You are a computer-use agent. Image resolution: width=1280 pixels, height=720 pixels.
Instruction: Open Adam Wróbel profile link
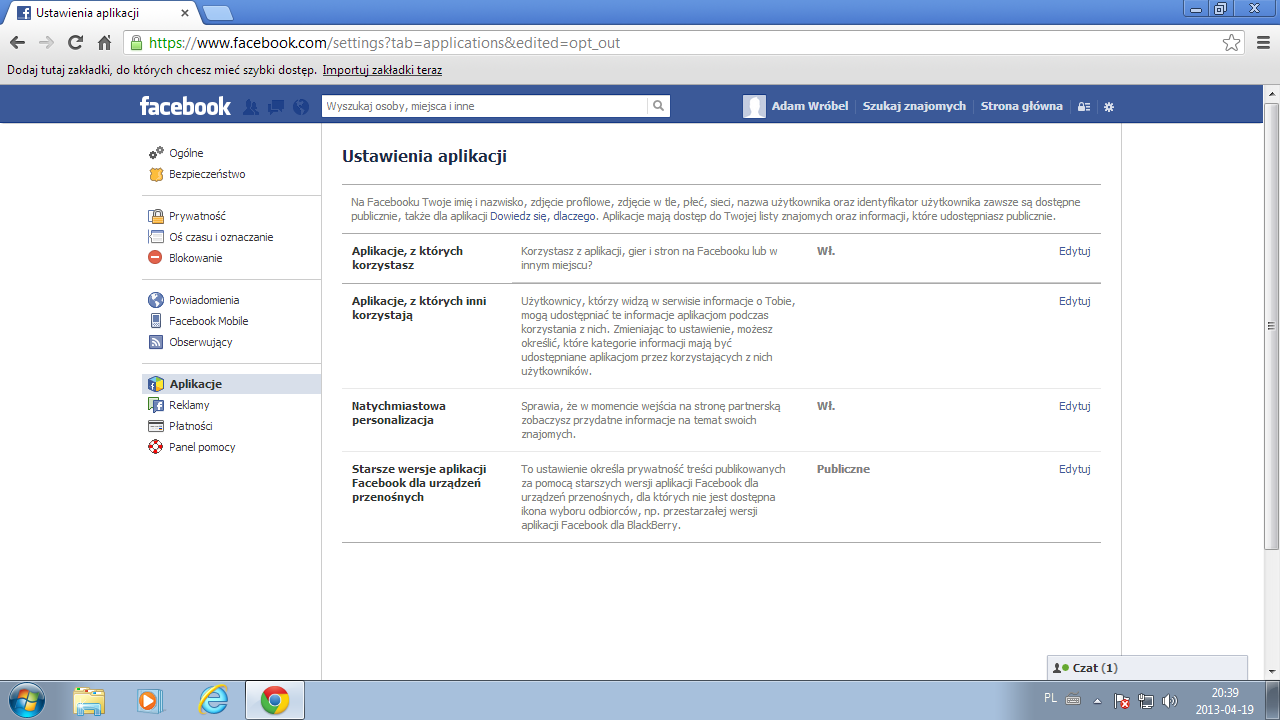coord(810,106)
